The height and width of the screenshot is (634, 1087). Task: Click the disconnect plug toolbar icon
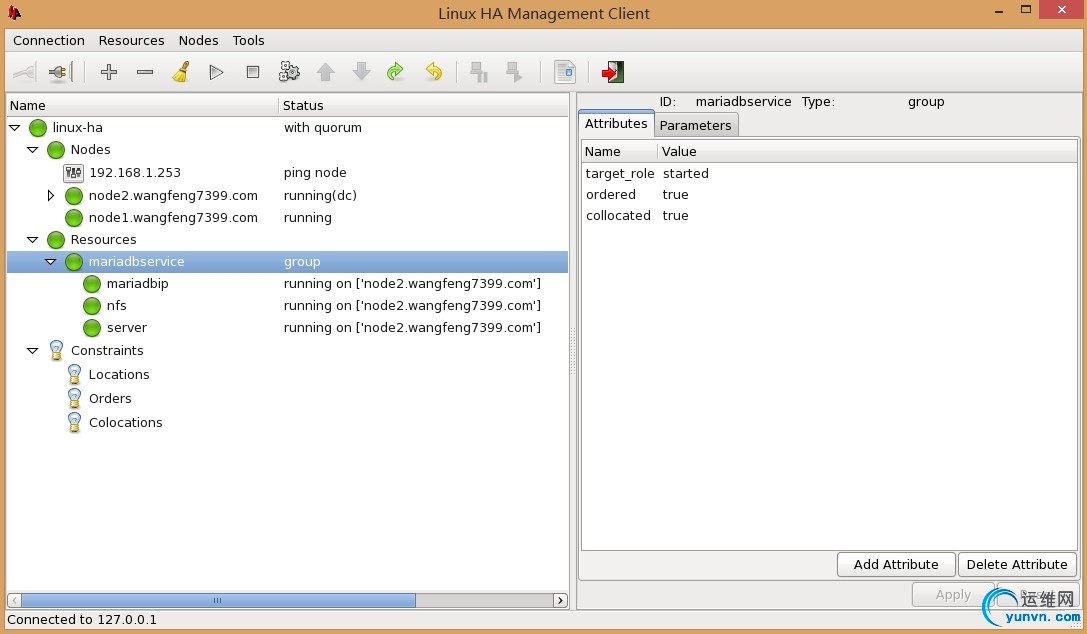pos(60,72)
